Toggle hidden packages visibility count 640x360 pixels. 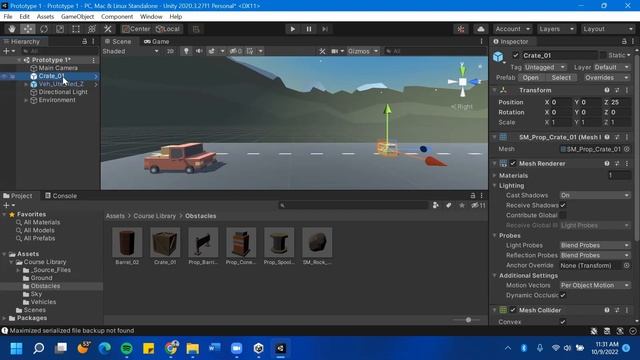(478, 205)
